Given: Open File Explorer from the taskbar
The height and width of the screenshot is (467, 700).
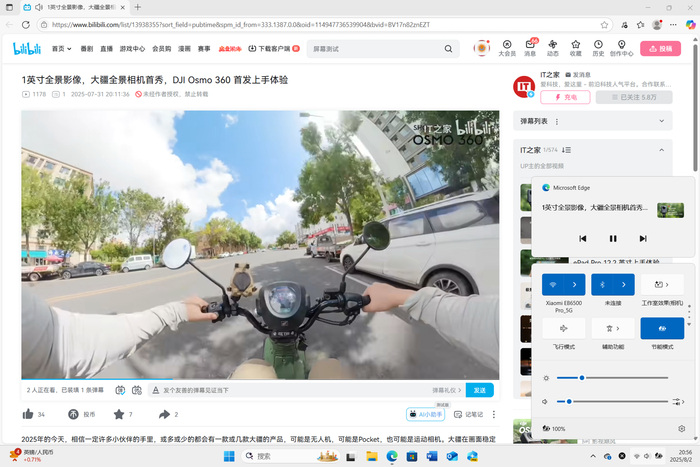Looking at the screenshot, I should [x=371, y=456].
